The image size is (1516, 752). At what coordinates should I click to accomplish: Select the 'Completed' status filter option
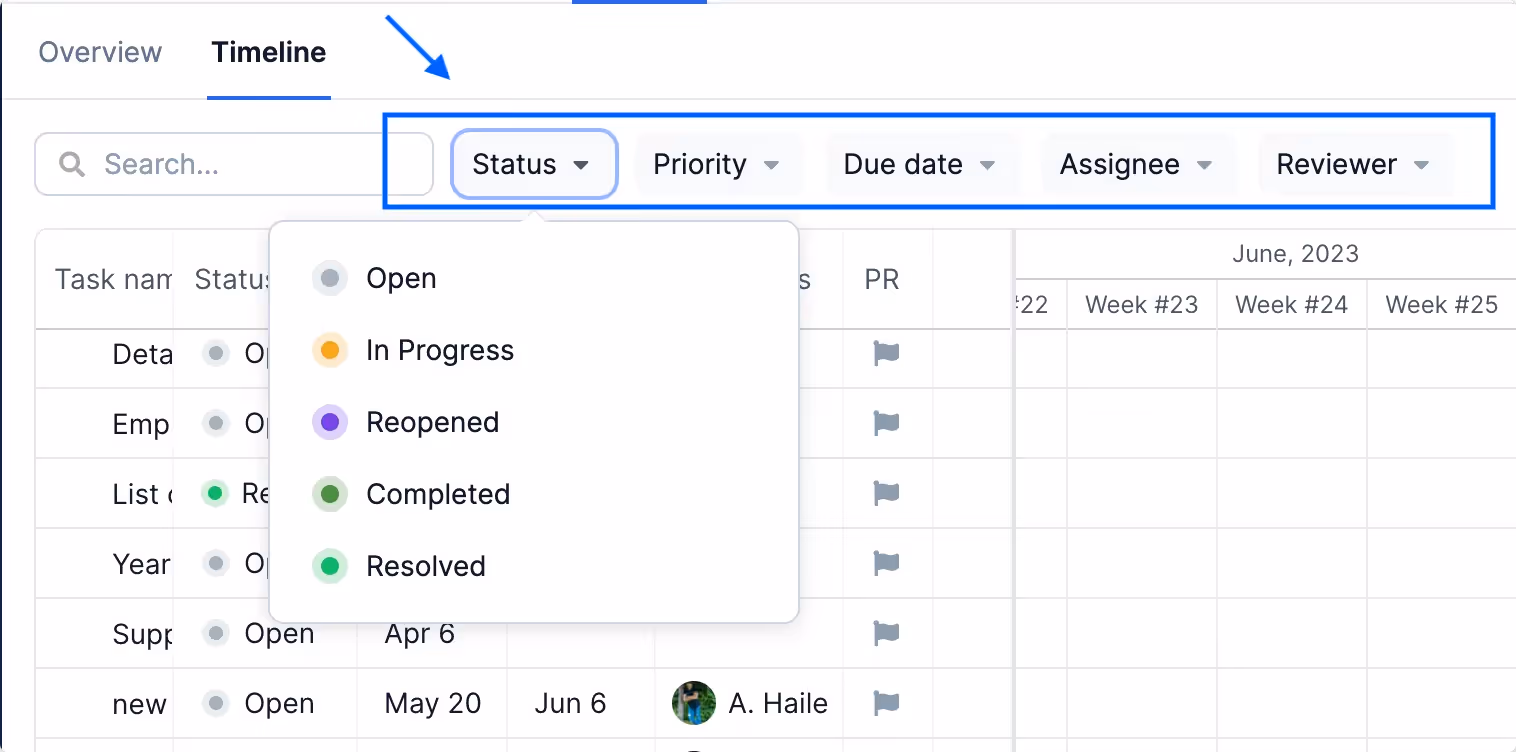pos(438,494)
